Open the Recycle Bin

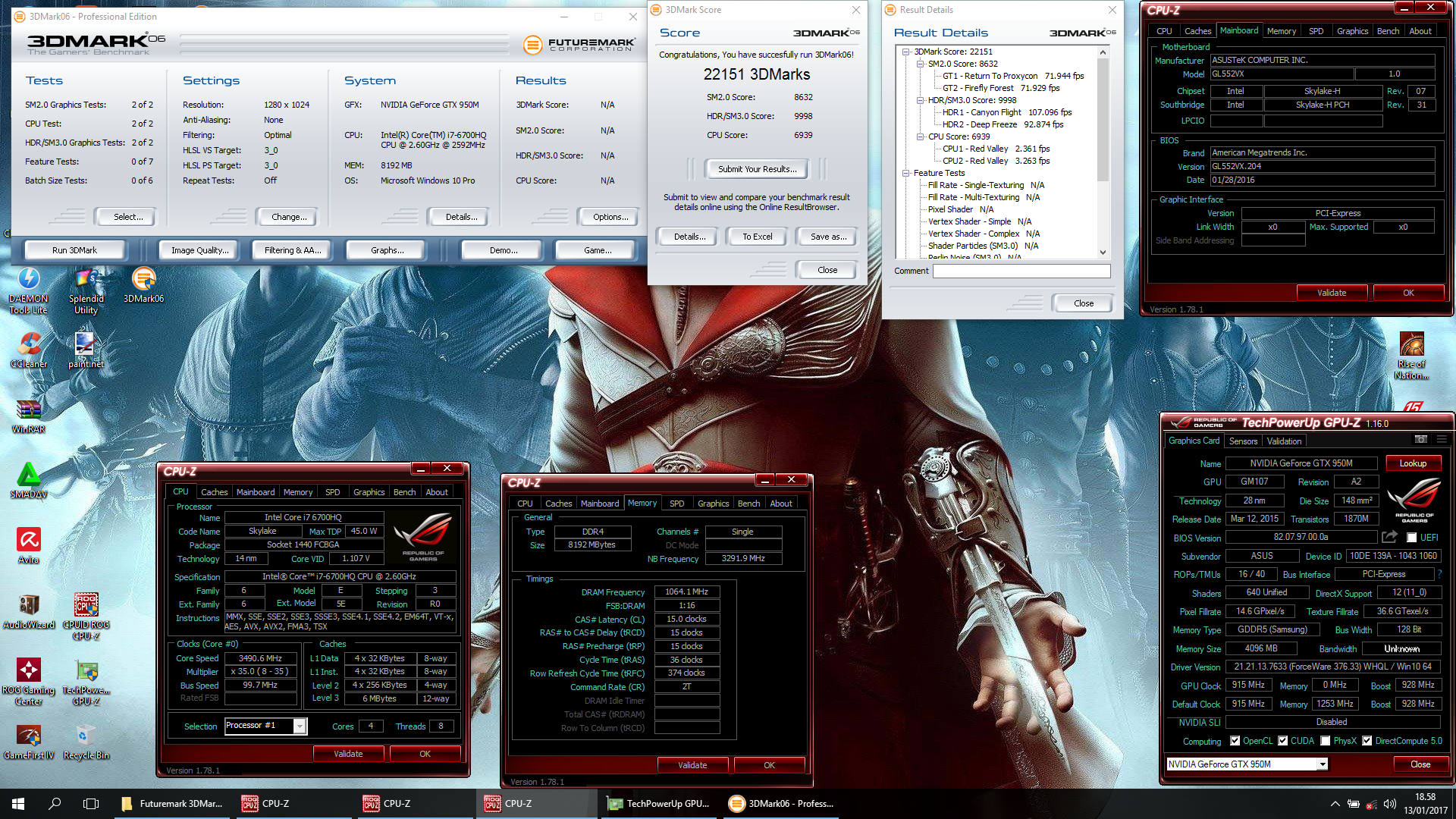[86, 742]
